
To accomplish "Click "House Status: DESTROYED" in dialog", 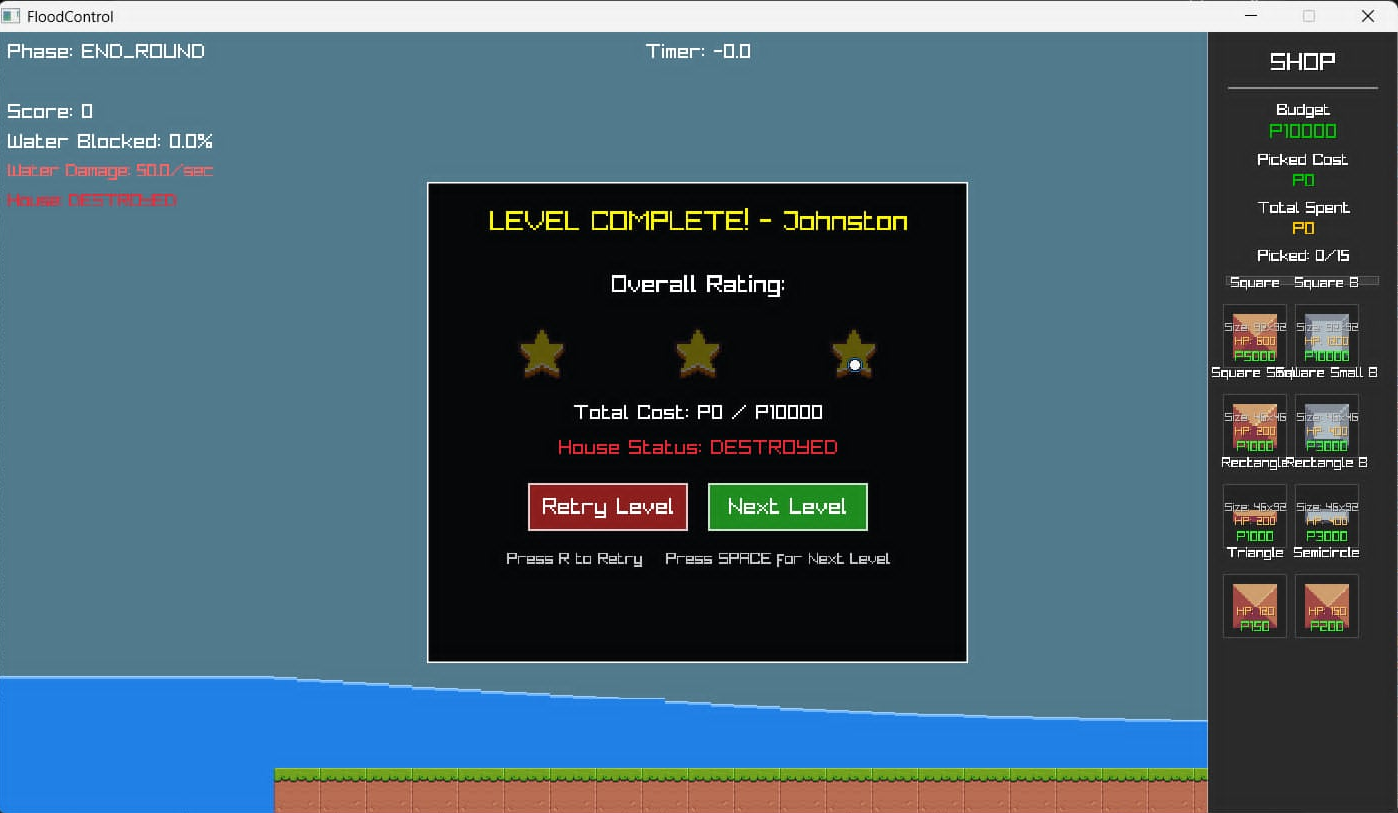I will point(698,447).
